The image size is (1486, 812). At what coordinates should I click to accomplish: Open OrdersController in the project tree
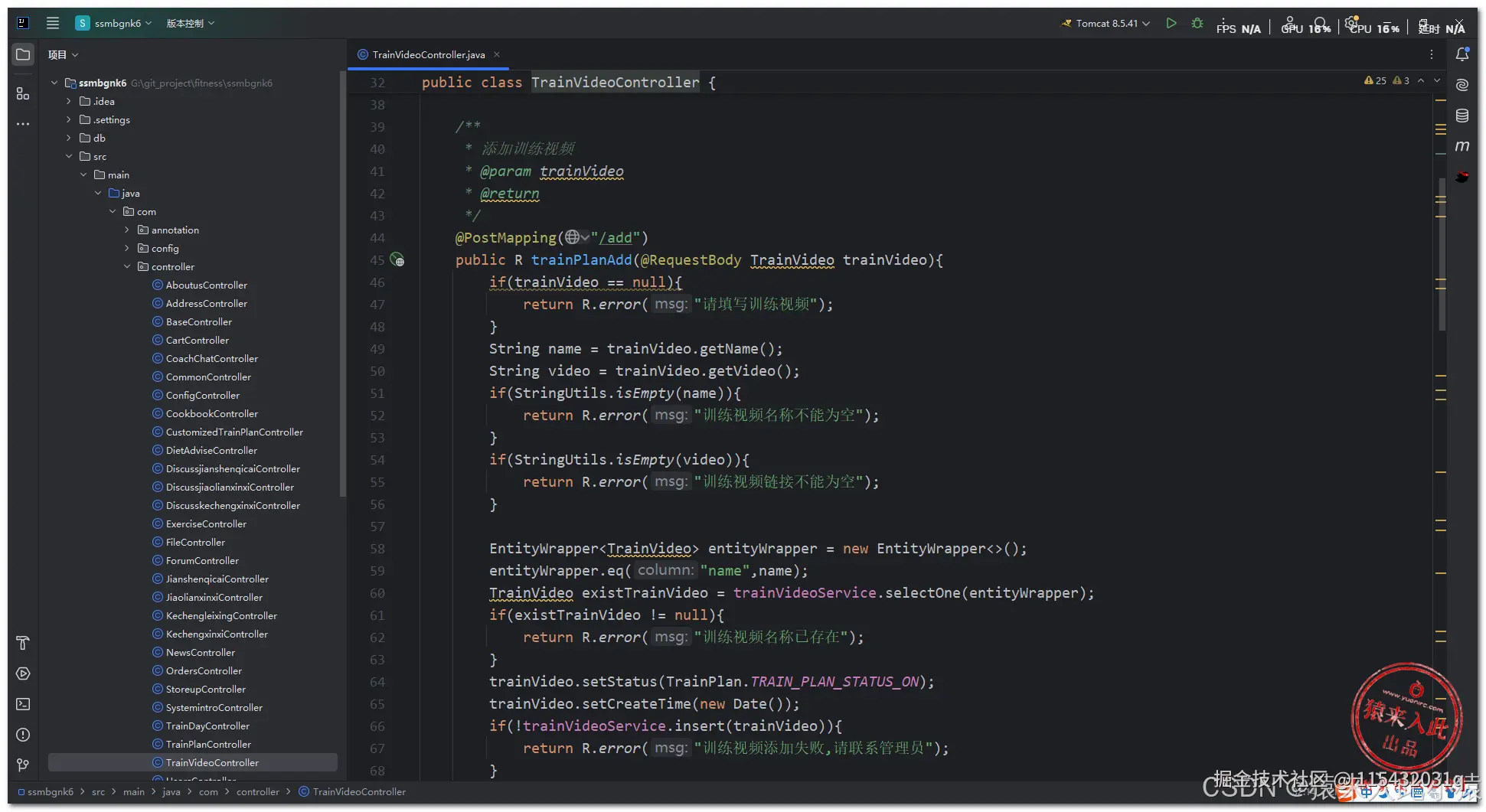point(197,670)
